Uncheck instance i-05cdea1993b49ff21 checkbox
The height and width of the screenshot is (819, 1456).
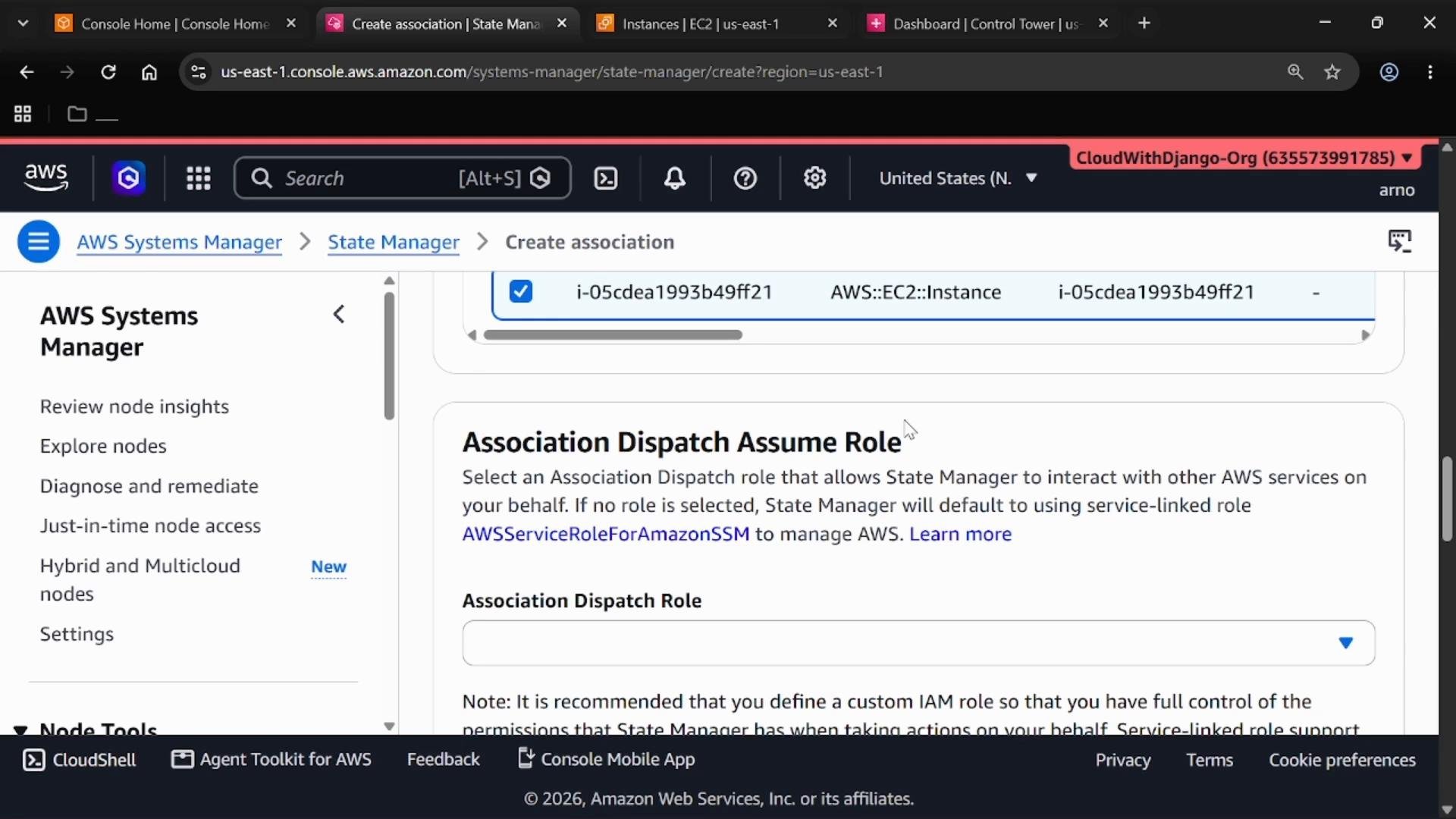pyautogui.click(x=521, y=291)
